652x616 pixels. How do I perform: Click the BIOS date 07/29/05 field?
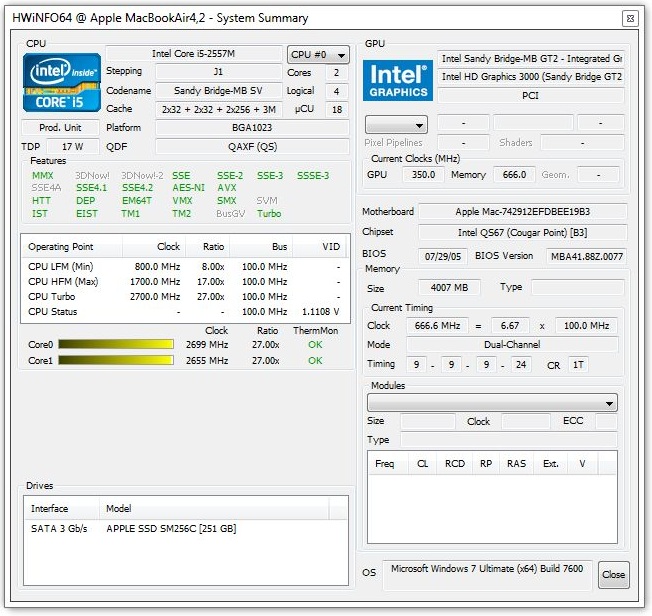443,256
